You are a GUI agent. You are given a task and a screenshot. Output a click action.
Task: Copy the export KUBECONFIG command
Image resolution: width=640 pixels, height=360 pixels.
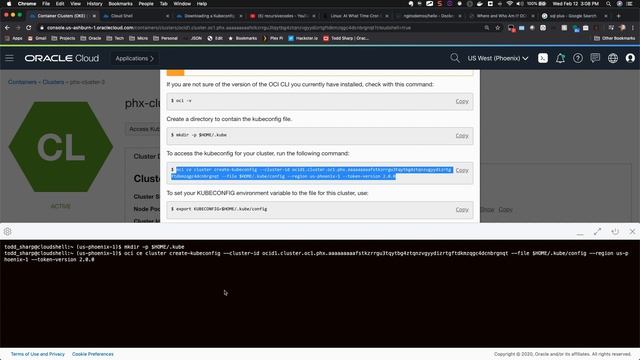click(x=462, y=209)
